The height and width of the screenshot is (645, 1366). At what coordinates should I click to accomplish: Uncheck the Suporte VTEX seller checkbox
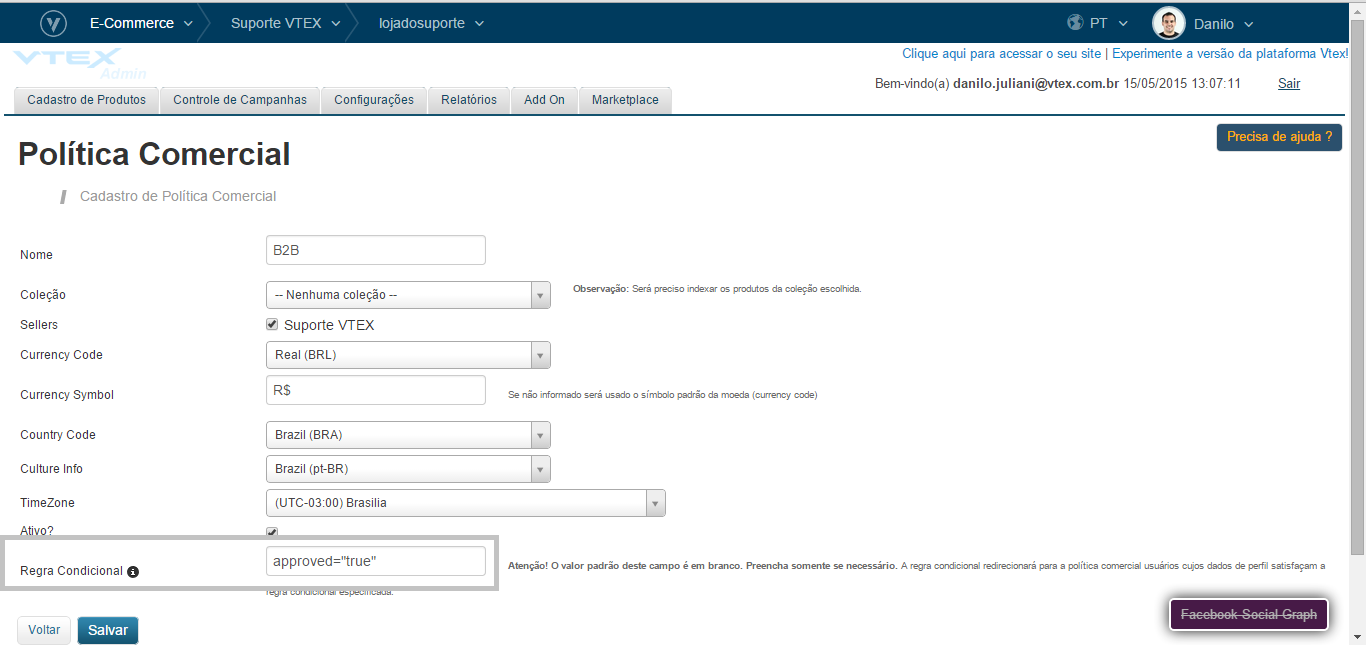pos(272,325)
